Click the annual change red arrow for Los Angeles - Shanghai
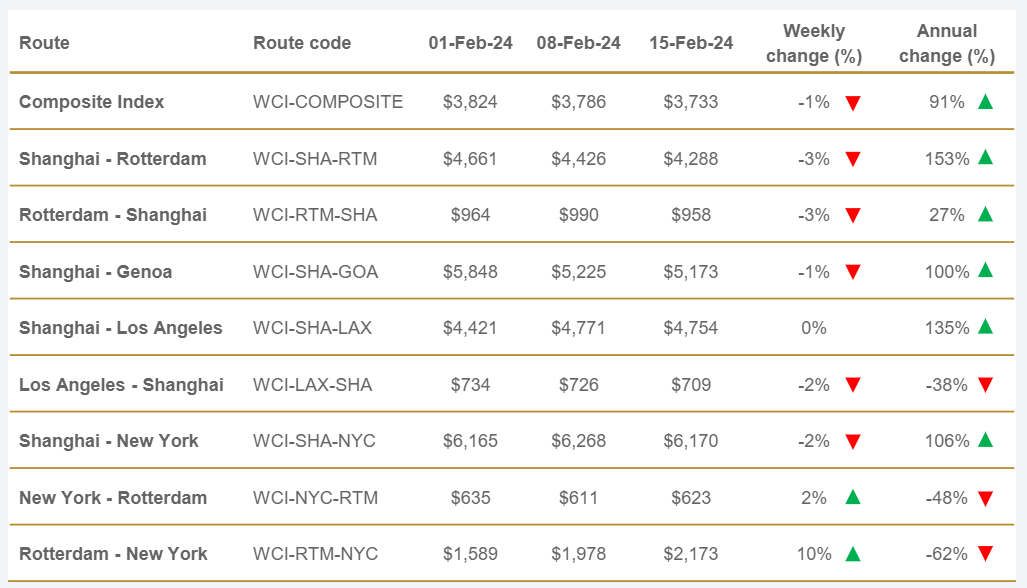This screenshot has height=588, width=1027. (x=985, y=385)
